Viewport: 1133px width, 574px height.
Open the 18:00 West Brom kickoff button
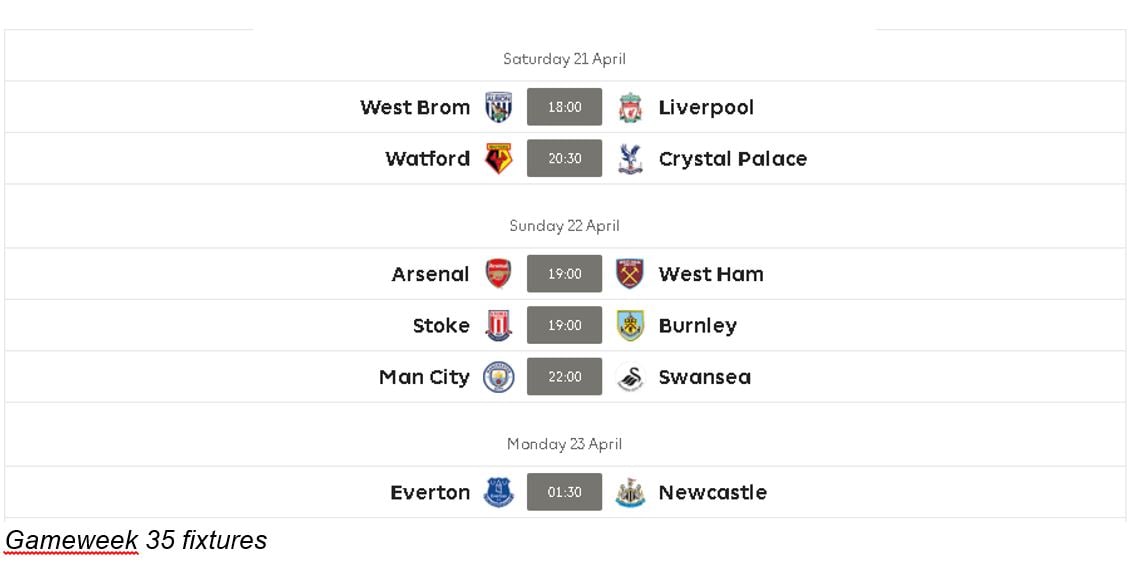point(564,107)
